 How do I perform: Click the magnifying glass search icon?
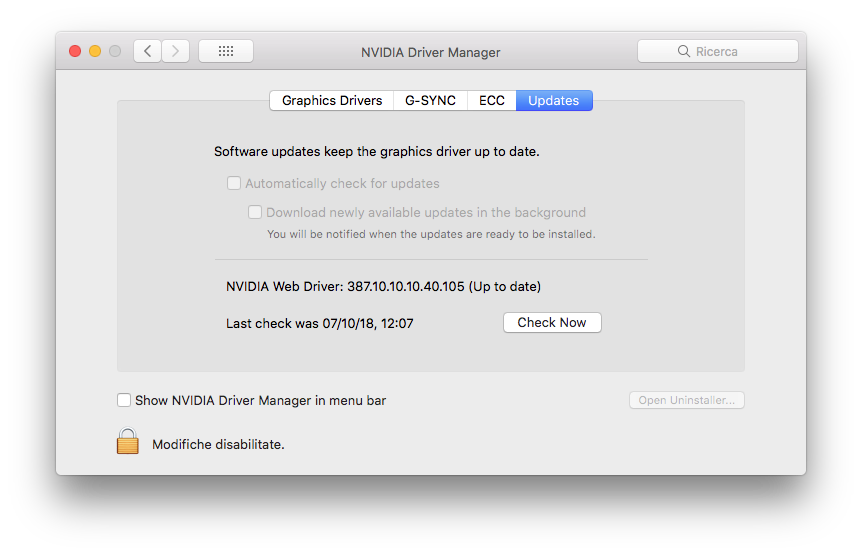(683, 51)
